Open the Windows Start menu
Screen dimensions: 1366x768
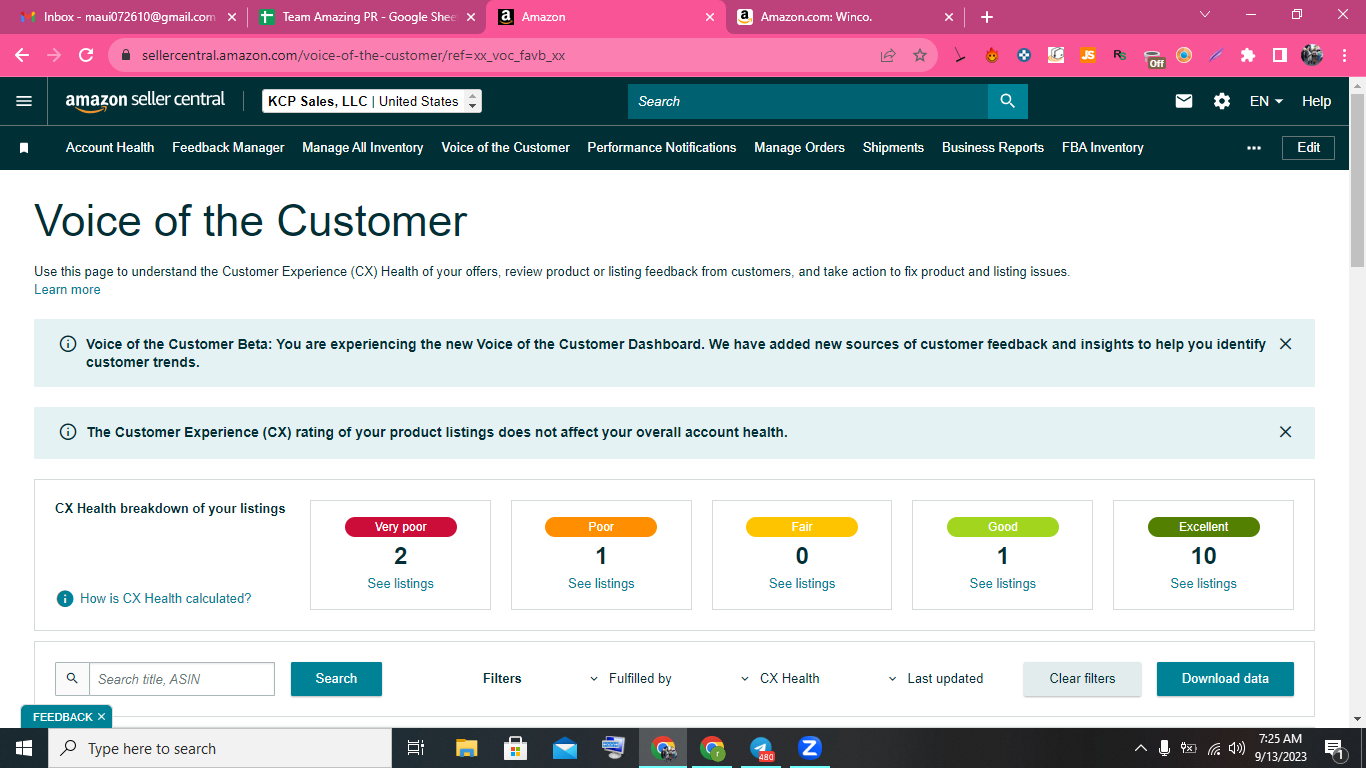point(24,748)
